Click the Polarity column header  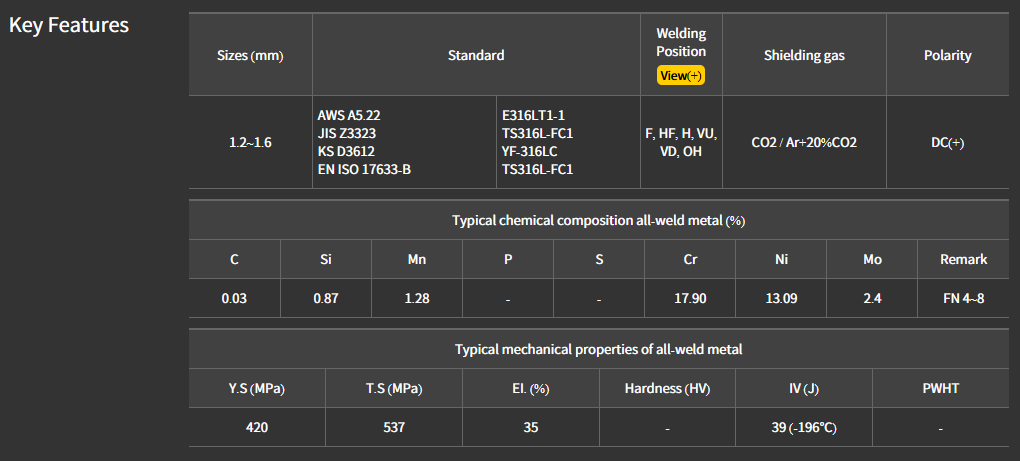[947, 56]
